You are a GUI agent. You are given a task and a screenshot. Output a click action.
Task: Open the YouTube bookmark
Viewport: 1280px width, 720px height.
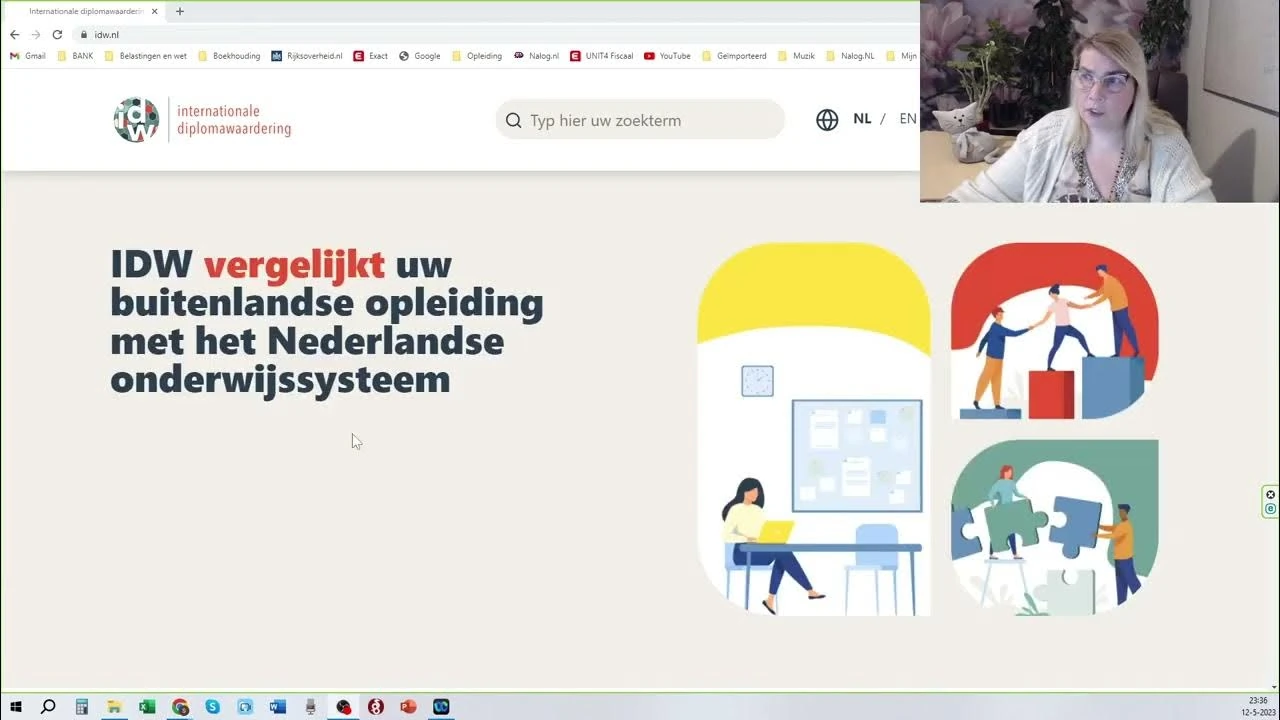(667, 56)
